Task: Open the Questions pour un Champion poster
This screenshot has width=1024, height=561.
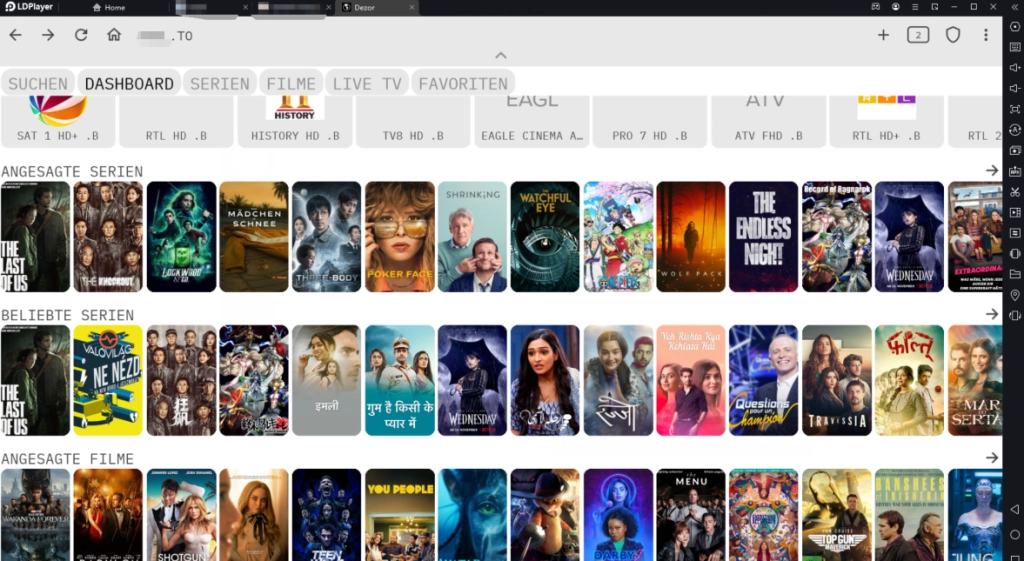Action: (x=763, y=380)
